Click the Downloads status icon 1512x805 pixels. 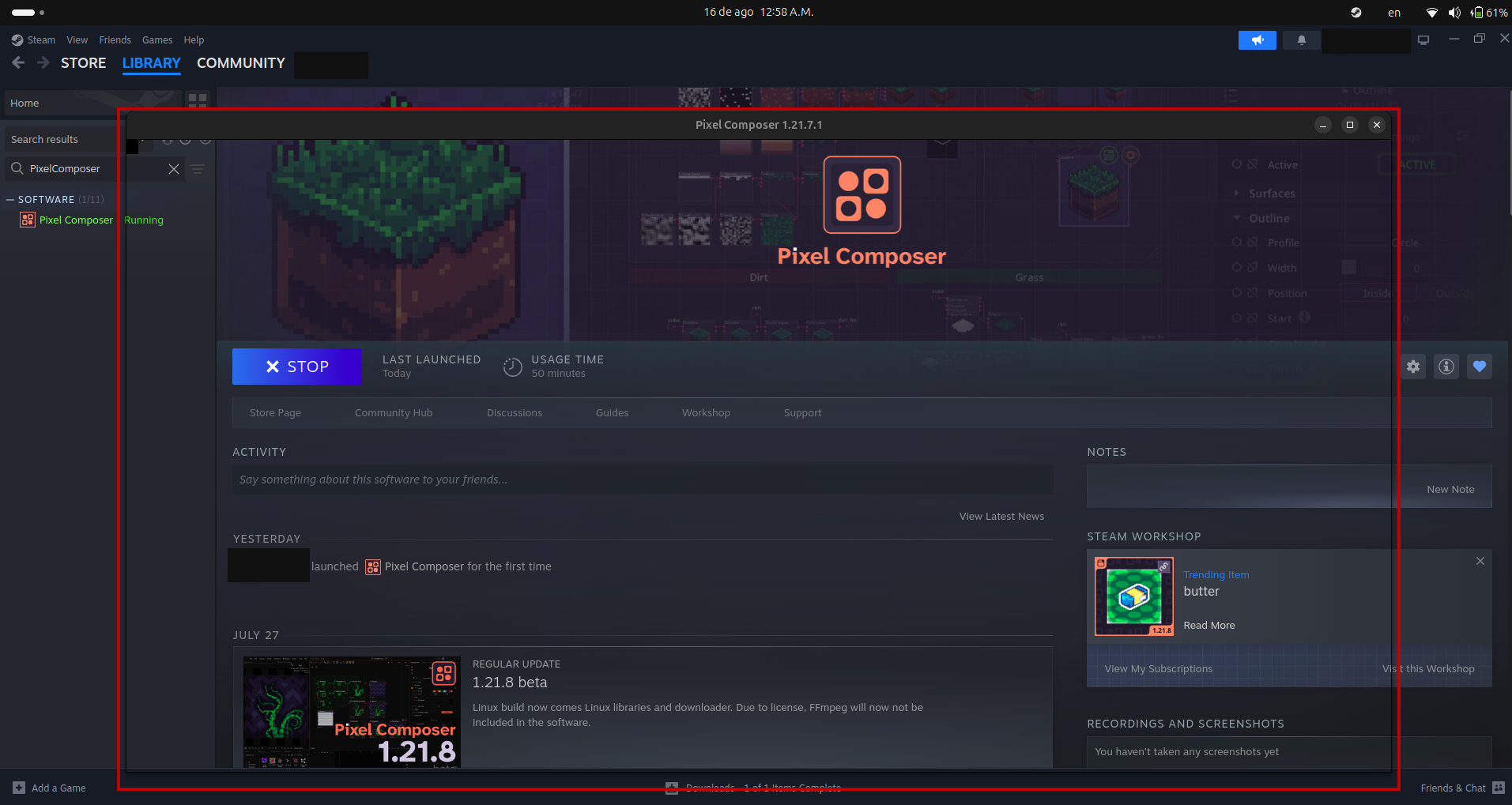672,788
